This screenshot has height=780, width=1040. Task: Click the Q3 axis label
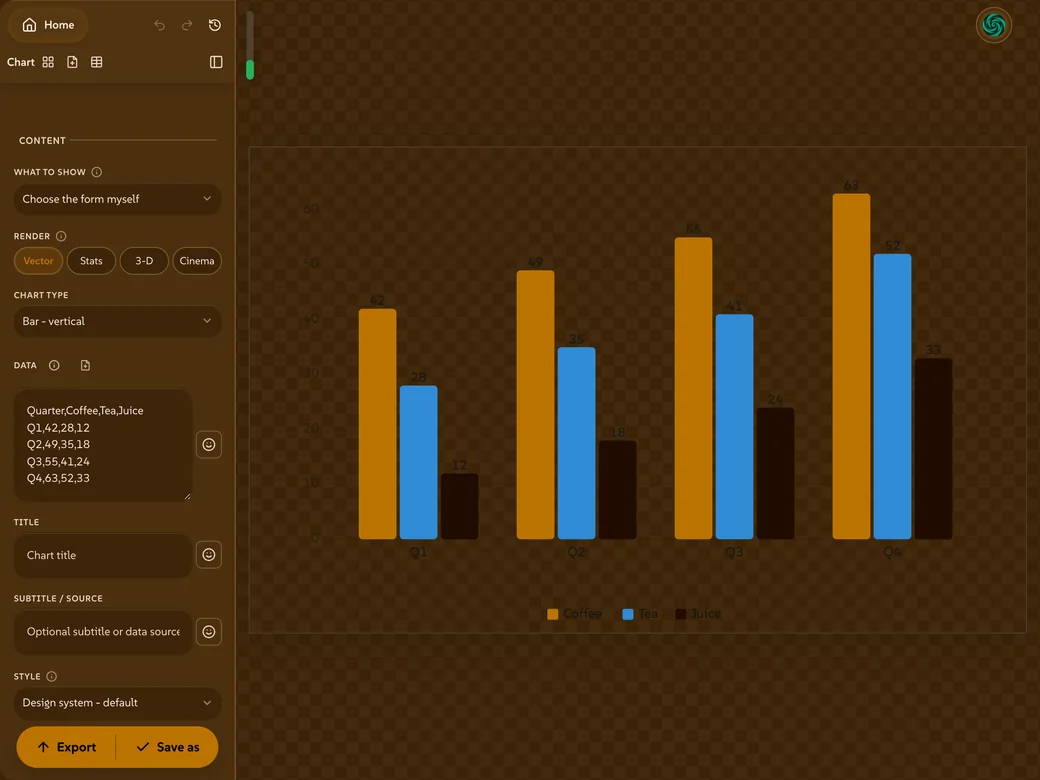pyautogui.click(x=734, y=552)
